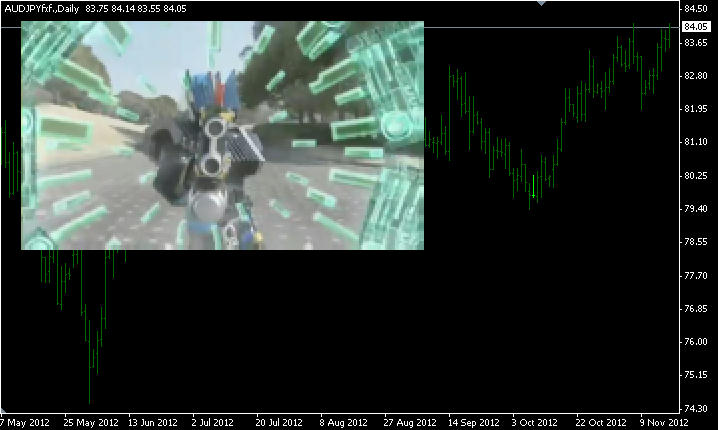Click the 77.70 price scale label
Image resolution: width=718 pixels, height=430 pixels.
(696, 276)
